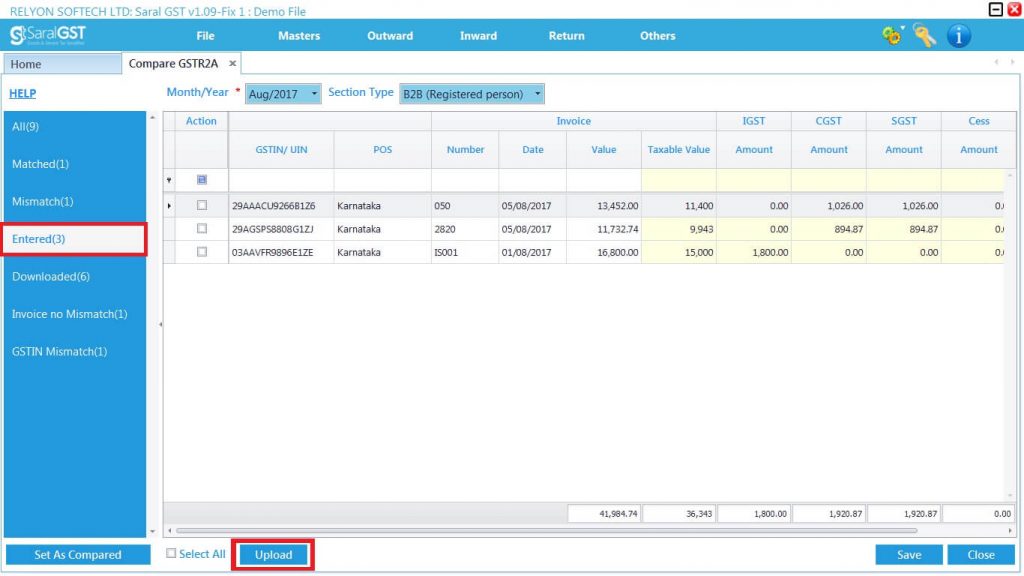Screen dimensions: 1024x576
Task: Click the GSTIN/UIN filter field
Action: [x=281, y=180]
